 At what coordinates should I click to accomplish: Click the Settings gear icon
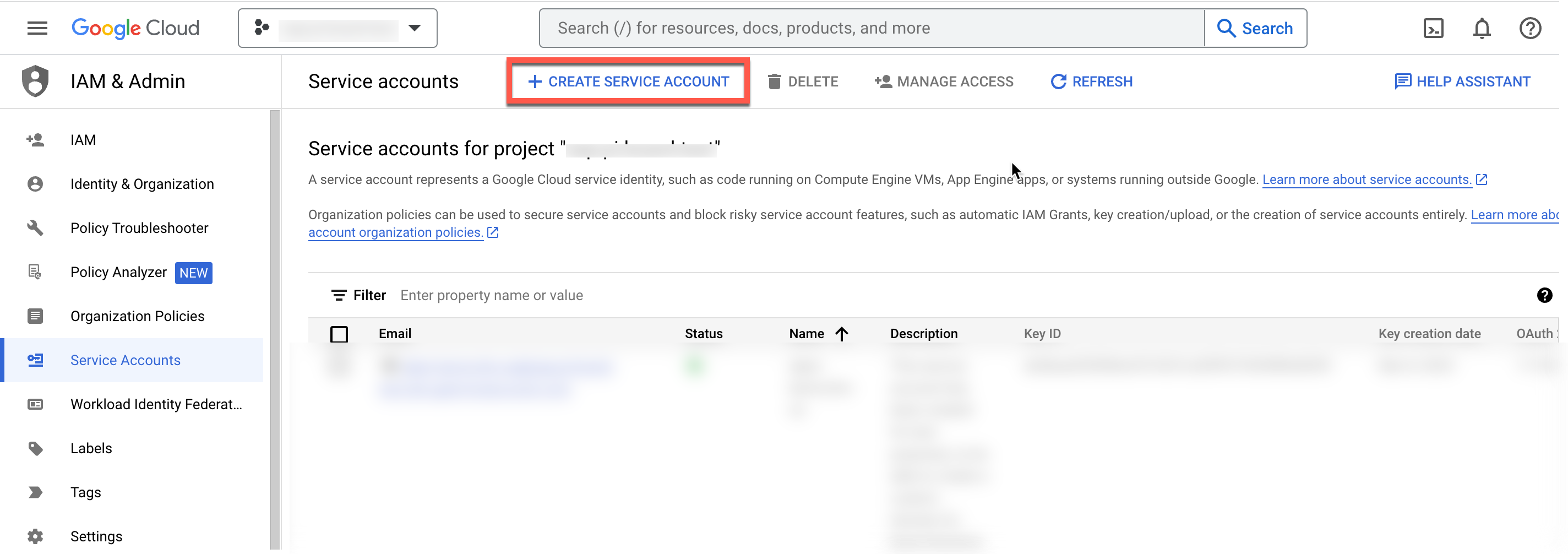click(x=35, y=536)
